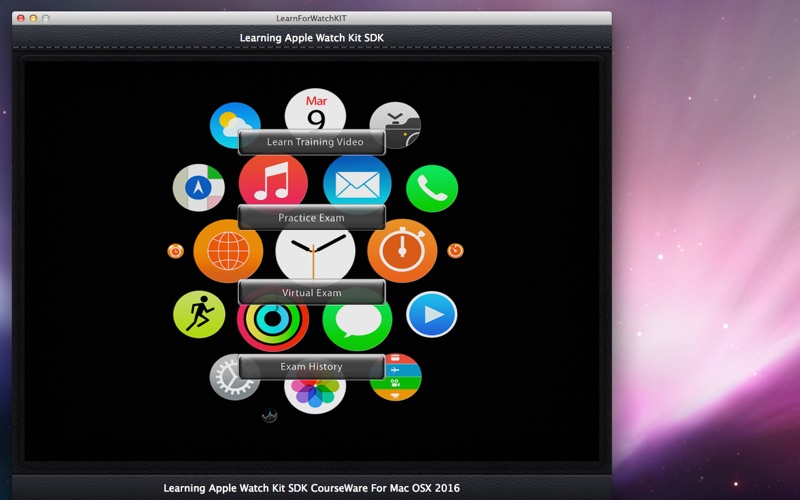Open the Practice Exam button
This screenshot has height=500, width=800.
312,217
